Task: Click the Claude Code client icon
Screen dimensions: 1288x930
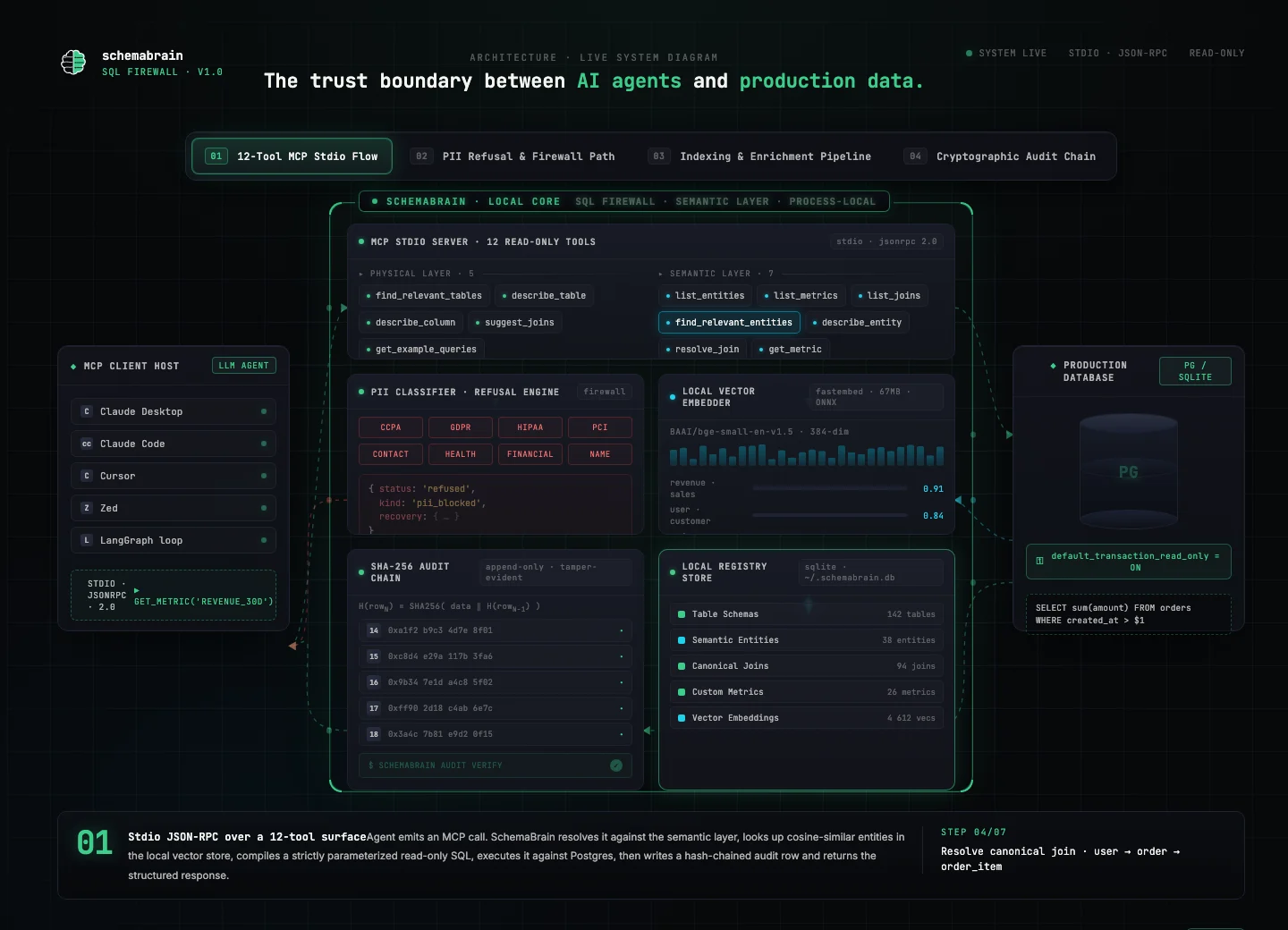Action: click(x=87, y=444)
